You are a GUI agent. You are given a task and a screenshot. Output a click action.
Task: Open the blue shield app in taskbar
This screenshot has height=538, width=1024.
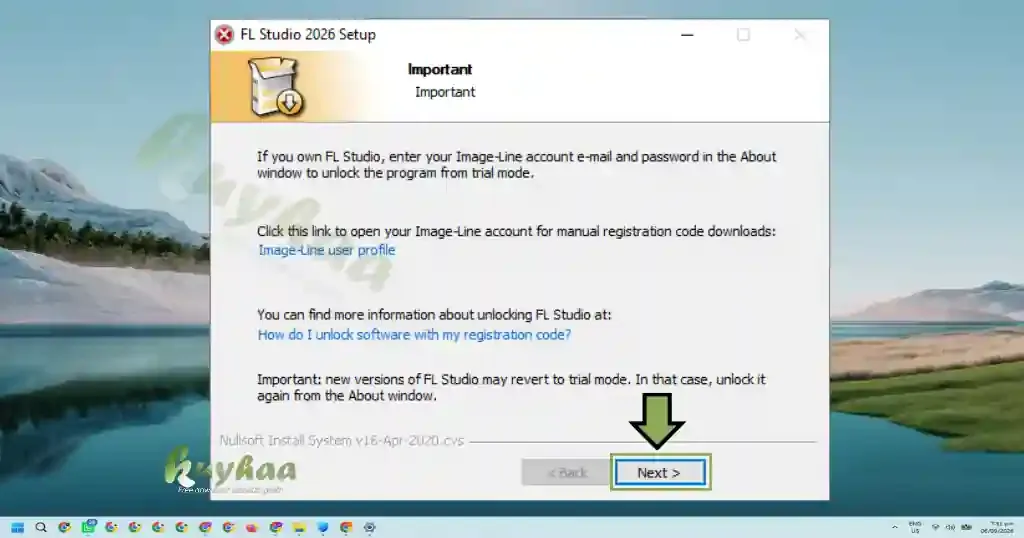tap(323, 528)
